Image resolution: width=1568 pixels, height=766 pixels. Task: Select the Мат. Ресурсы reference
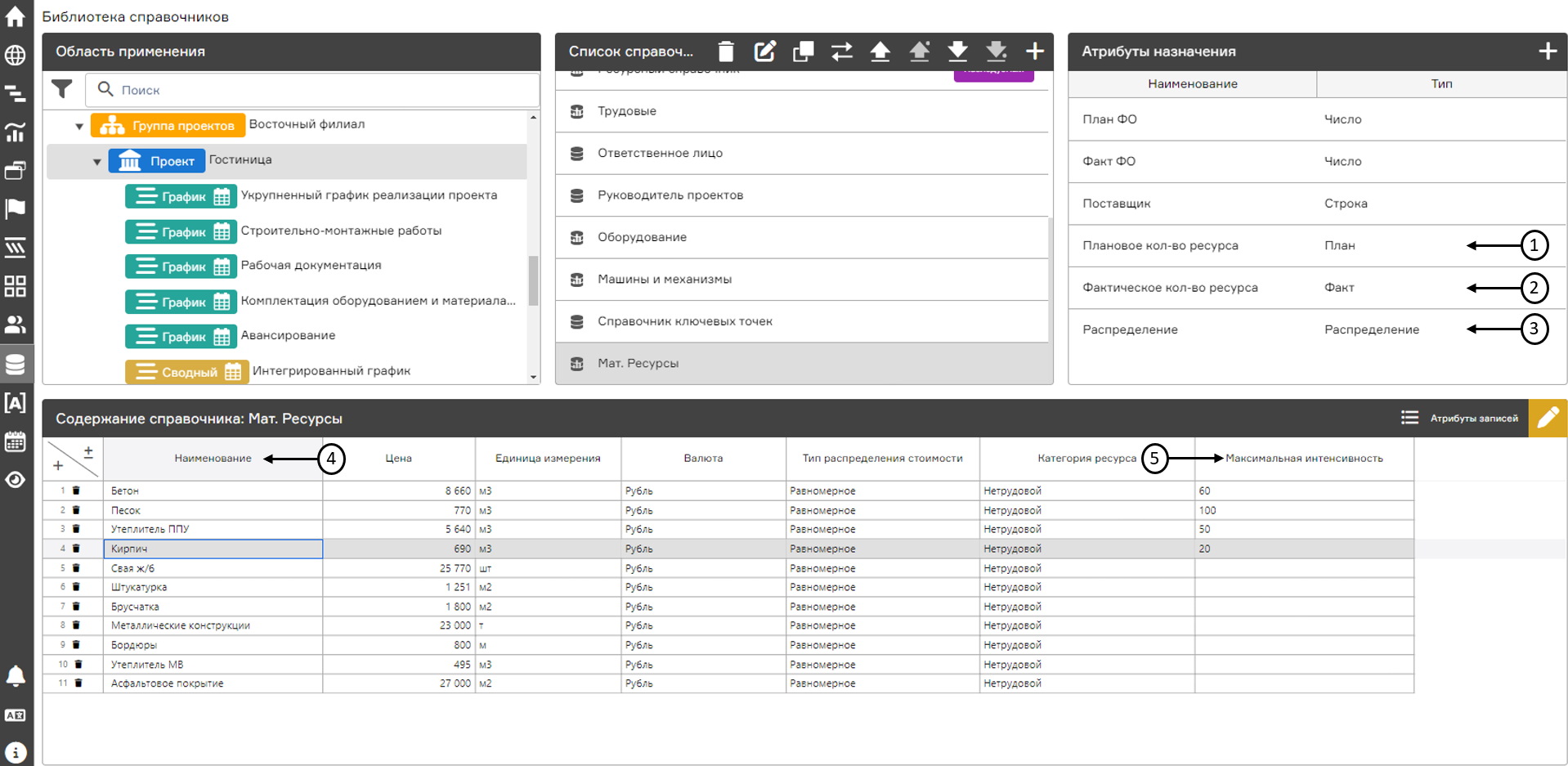click(x=802, y=364)
